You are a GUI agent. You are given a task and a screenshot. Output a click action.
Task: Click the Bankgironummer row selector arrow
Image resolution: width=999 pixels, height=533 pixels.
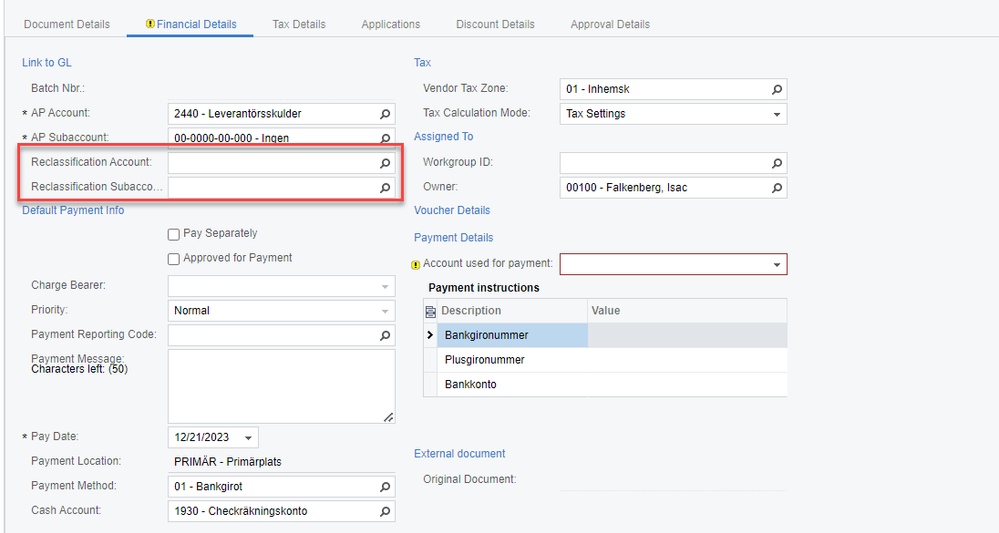coord(430,335)
